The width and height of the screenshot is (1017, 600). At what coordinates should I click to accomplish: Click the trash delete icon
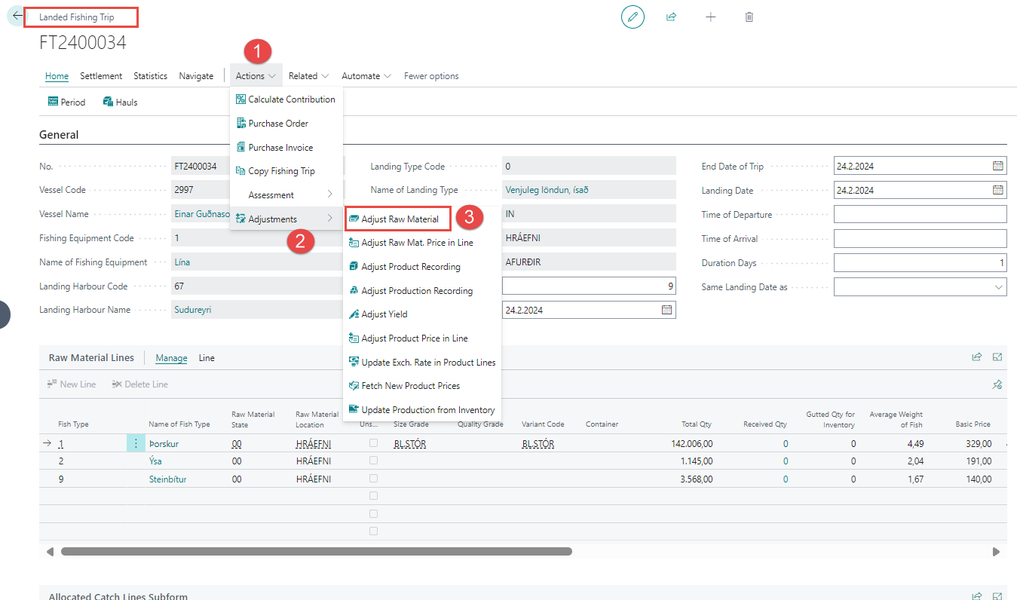coord(749,17)
